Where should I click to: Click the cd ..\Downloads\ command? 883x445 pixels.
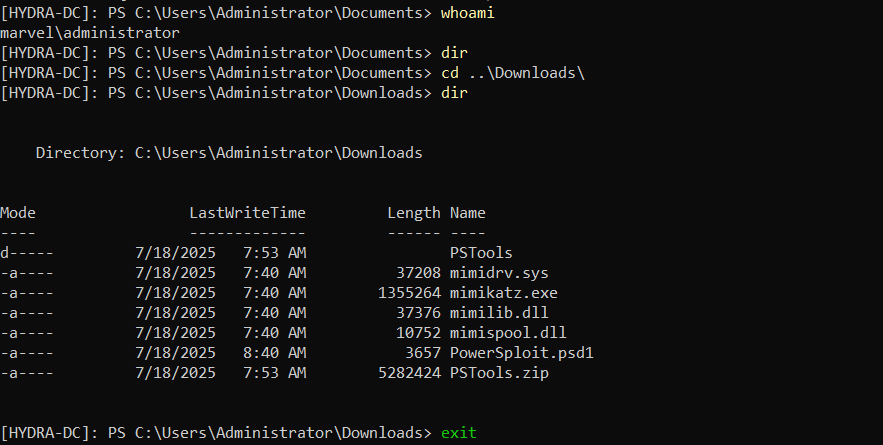pos(512,73)
